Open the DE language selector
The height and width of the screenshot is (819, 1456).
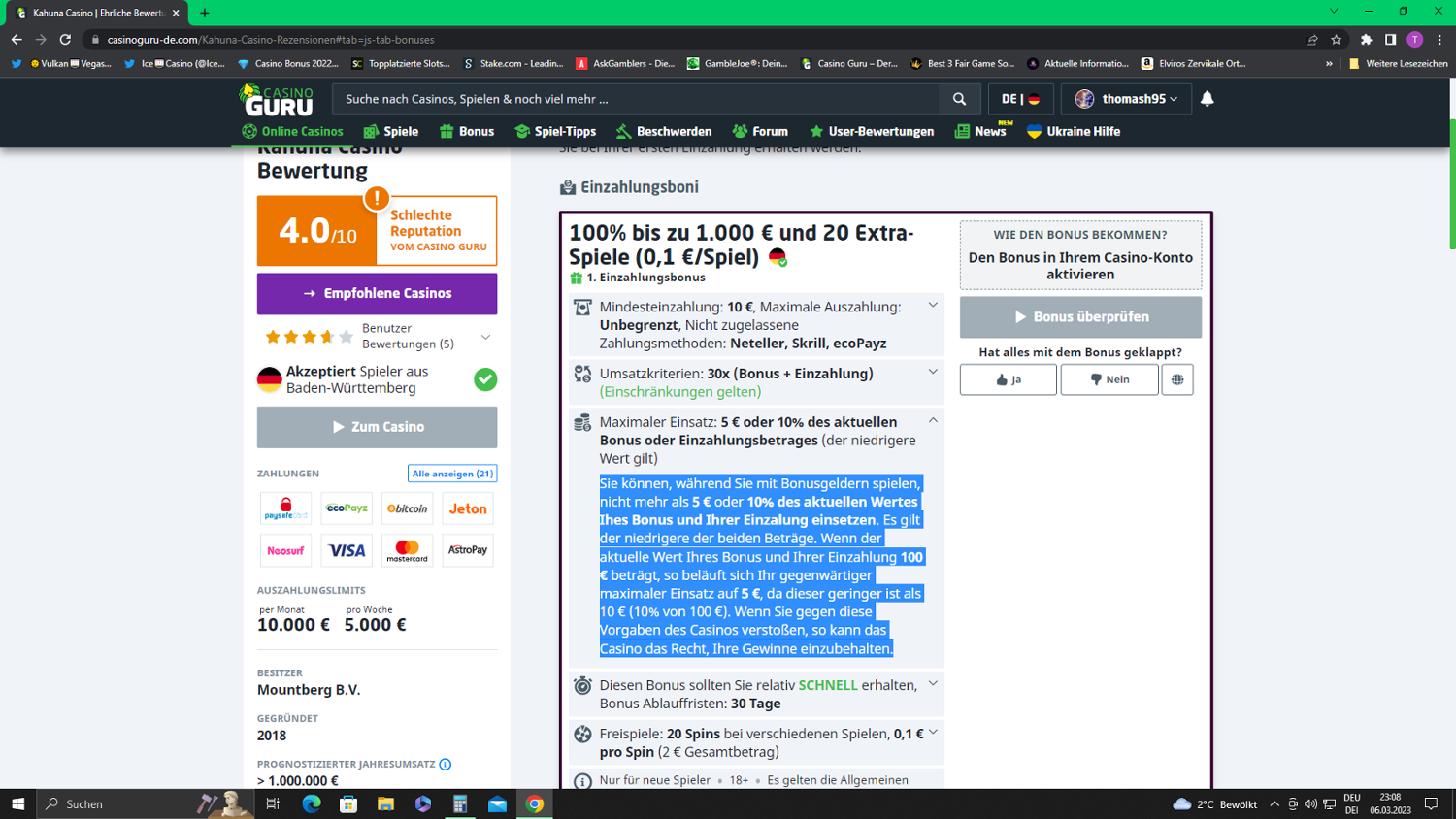(1020, 99)
